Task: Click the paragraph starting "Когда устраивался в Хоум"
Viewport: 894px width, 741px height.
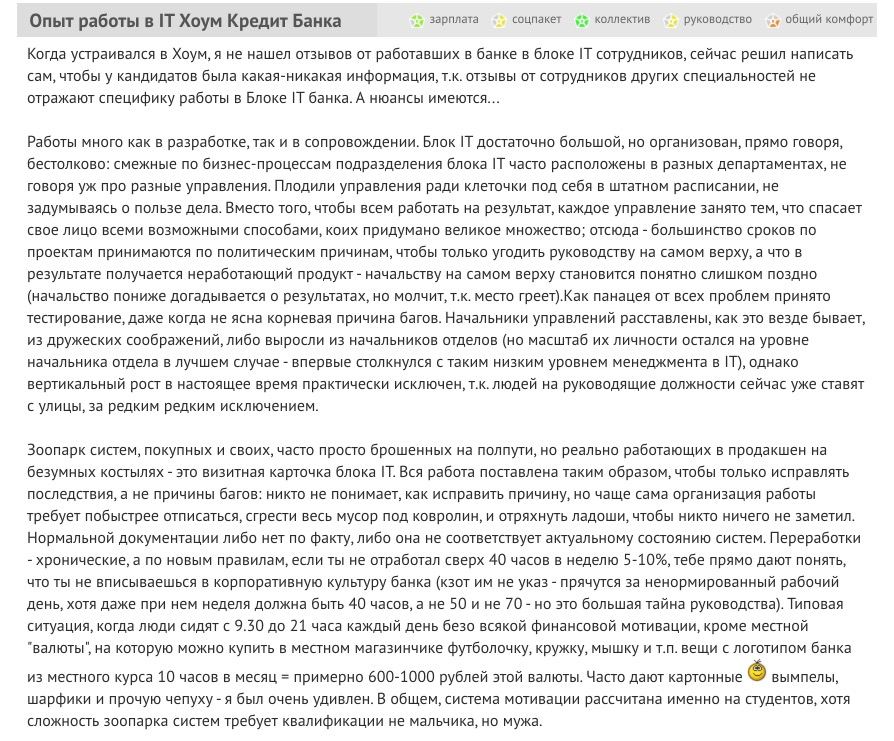Action: pos(440,76)
